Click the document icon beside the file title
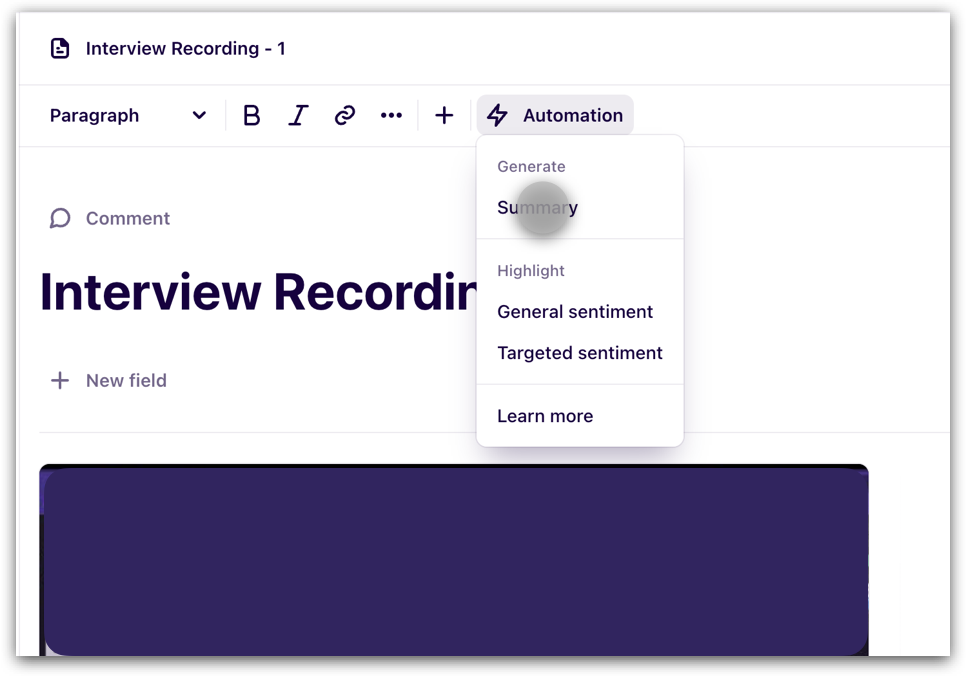The image size is (966, 676). pyautogui.click(x=60, y=48)
